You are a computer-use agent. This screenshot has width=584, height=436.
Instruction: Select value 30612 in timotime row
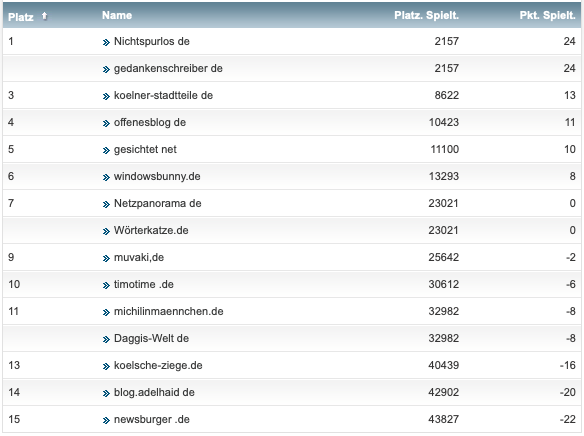click(444, 284)
